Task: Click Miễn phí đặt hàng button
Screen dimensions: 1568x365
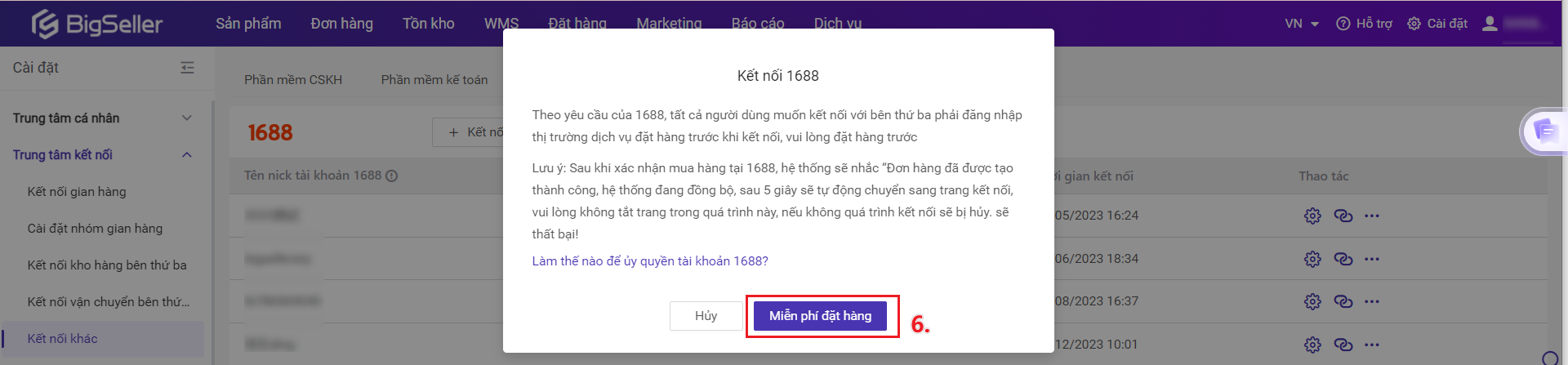Action: tap(820, 316)
